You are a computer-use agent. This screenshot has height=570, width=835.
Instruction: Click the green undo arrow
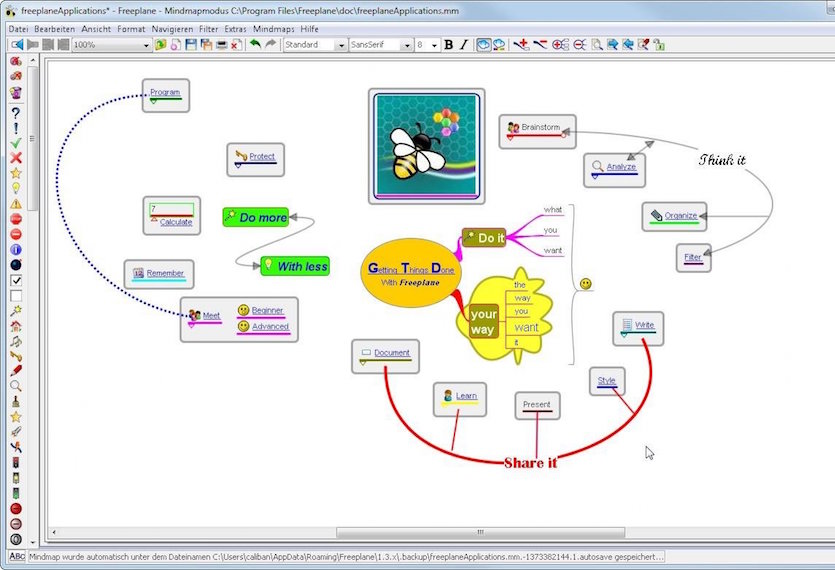(x=256, y=44)
